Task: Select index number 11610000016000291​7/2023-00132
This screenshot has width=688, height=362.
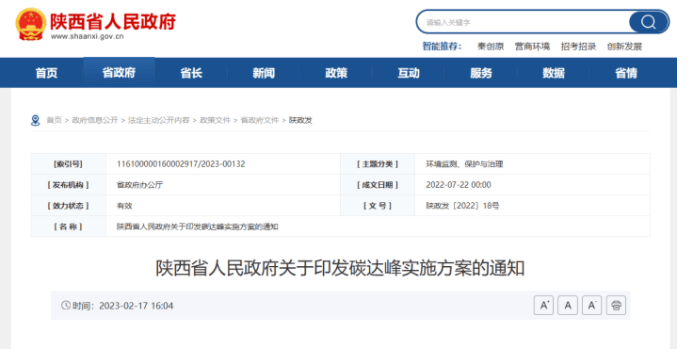Action: click(181, 164)
